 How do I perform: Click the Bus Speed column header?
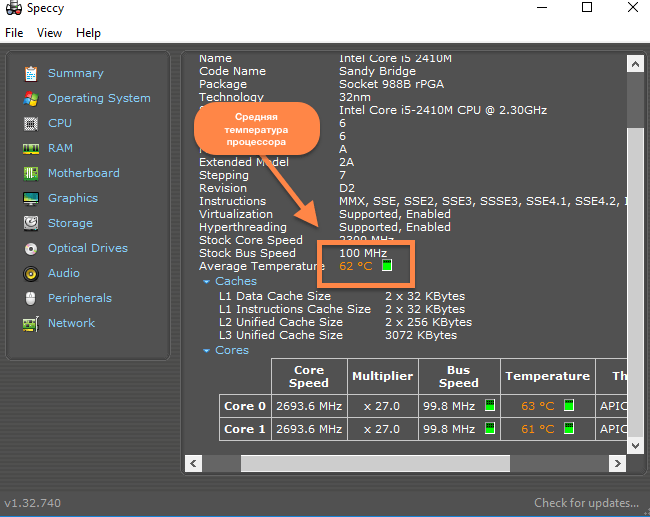[x=459, y=376]
